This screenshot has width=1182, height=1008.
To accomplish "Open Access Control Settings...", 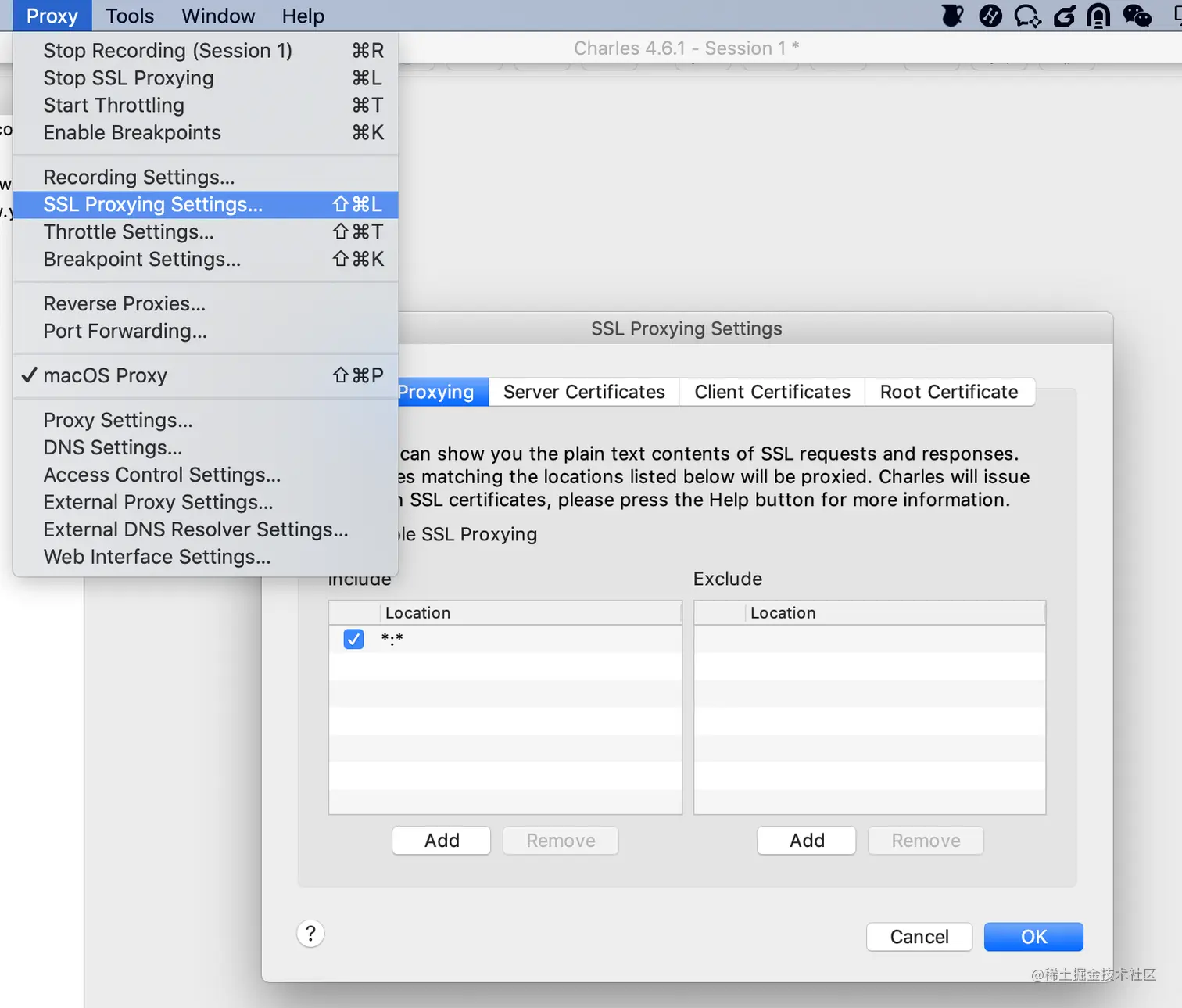I will click(206, 475).
